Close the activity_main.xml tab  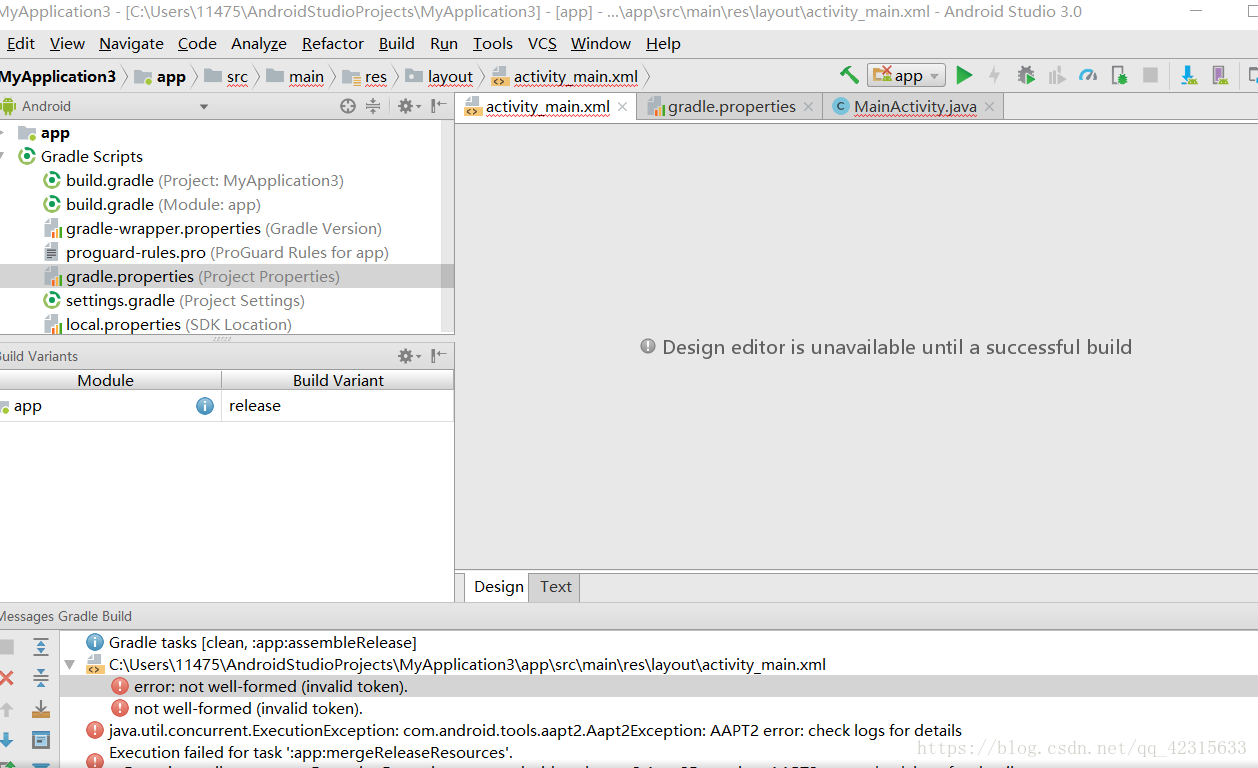click(x=622, y=107)
